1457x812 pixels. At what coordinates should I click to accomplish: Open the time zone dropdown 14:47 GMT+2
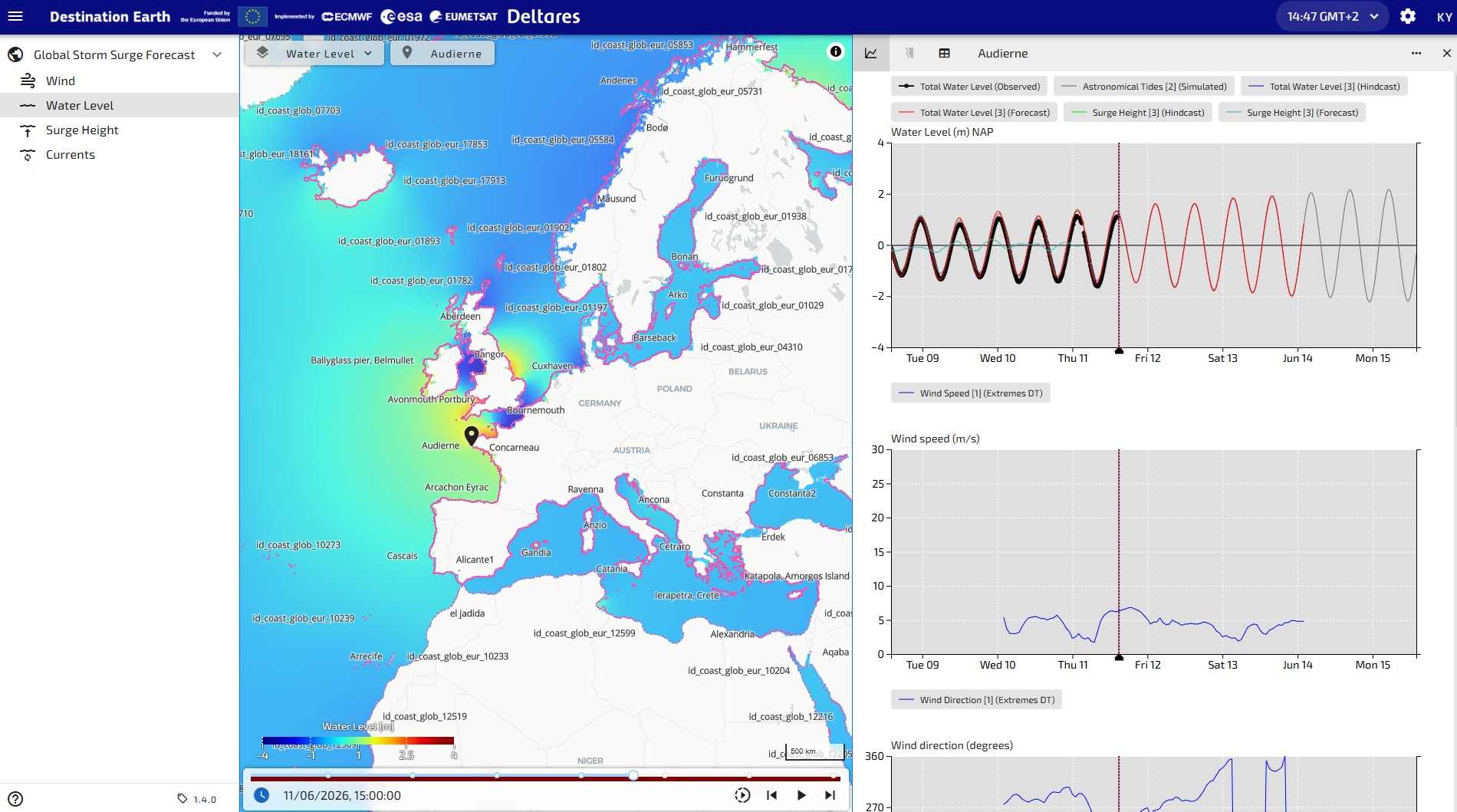(1332, 16)
